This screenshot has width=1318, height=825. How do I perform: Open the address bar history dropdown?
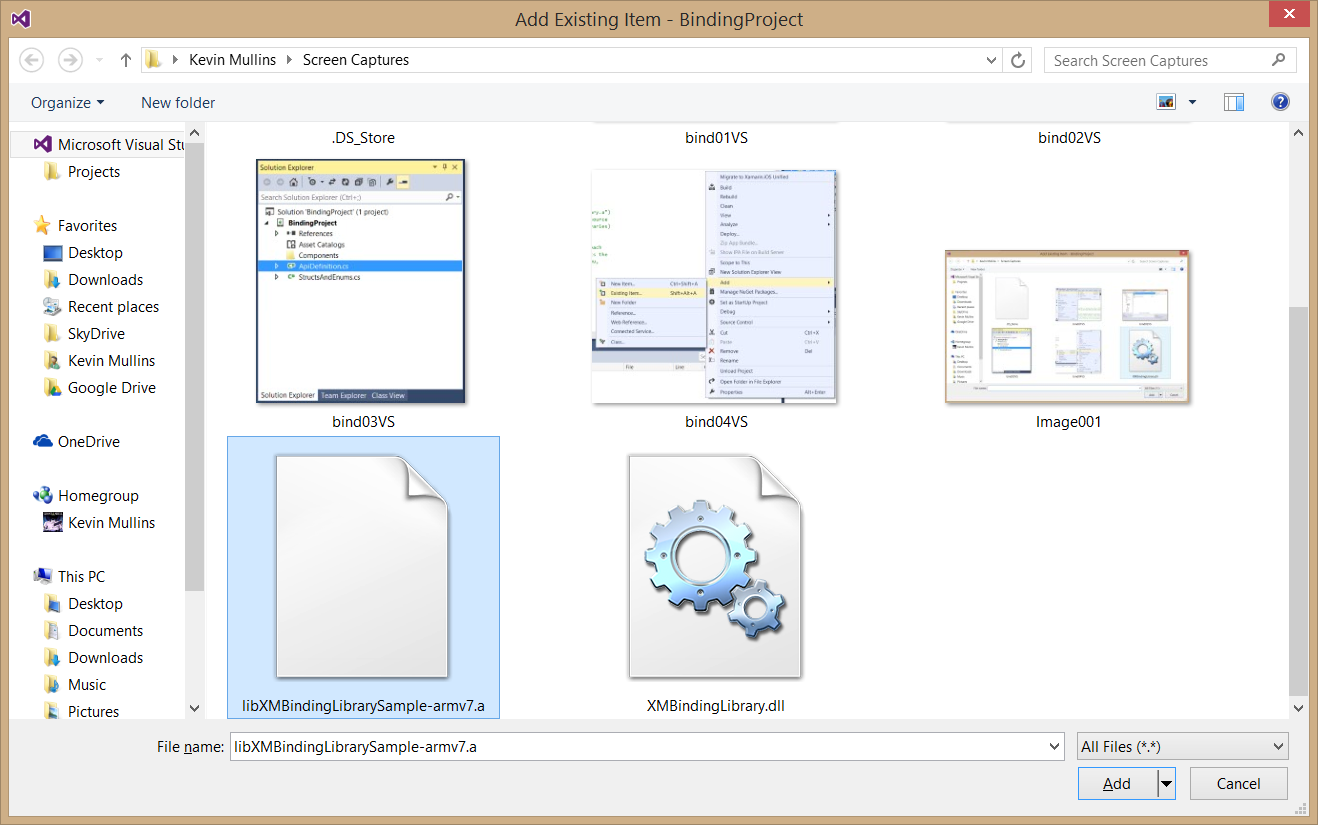(991, 60)
